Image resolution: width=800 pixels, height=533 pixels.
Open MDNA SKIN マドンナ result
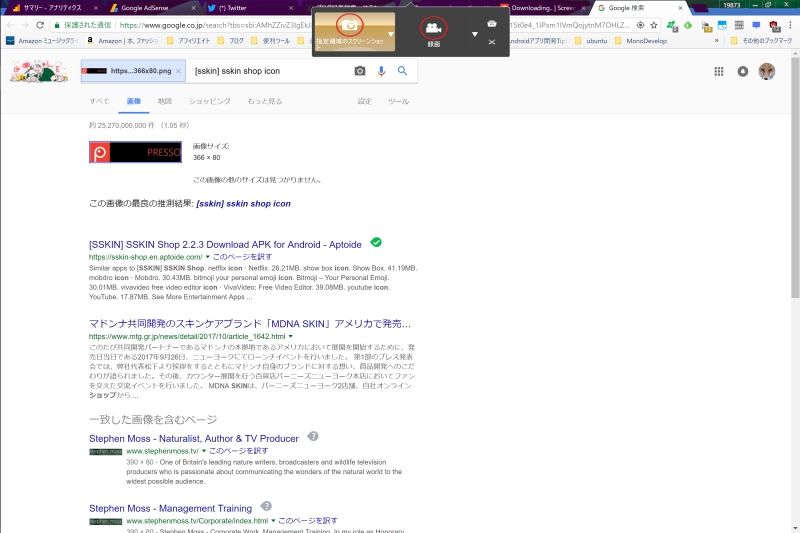tap(249, 324)
